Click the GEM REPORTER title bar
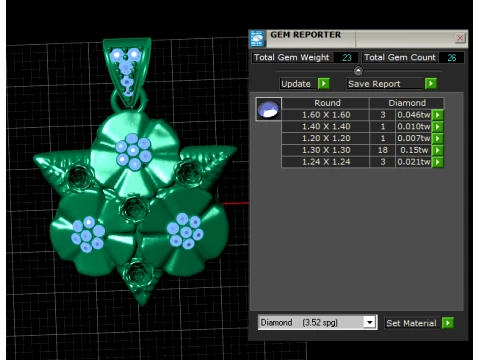The height and width of the screenshot is (360, 480). point(358,38)
